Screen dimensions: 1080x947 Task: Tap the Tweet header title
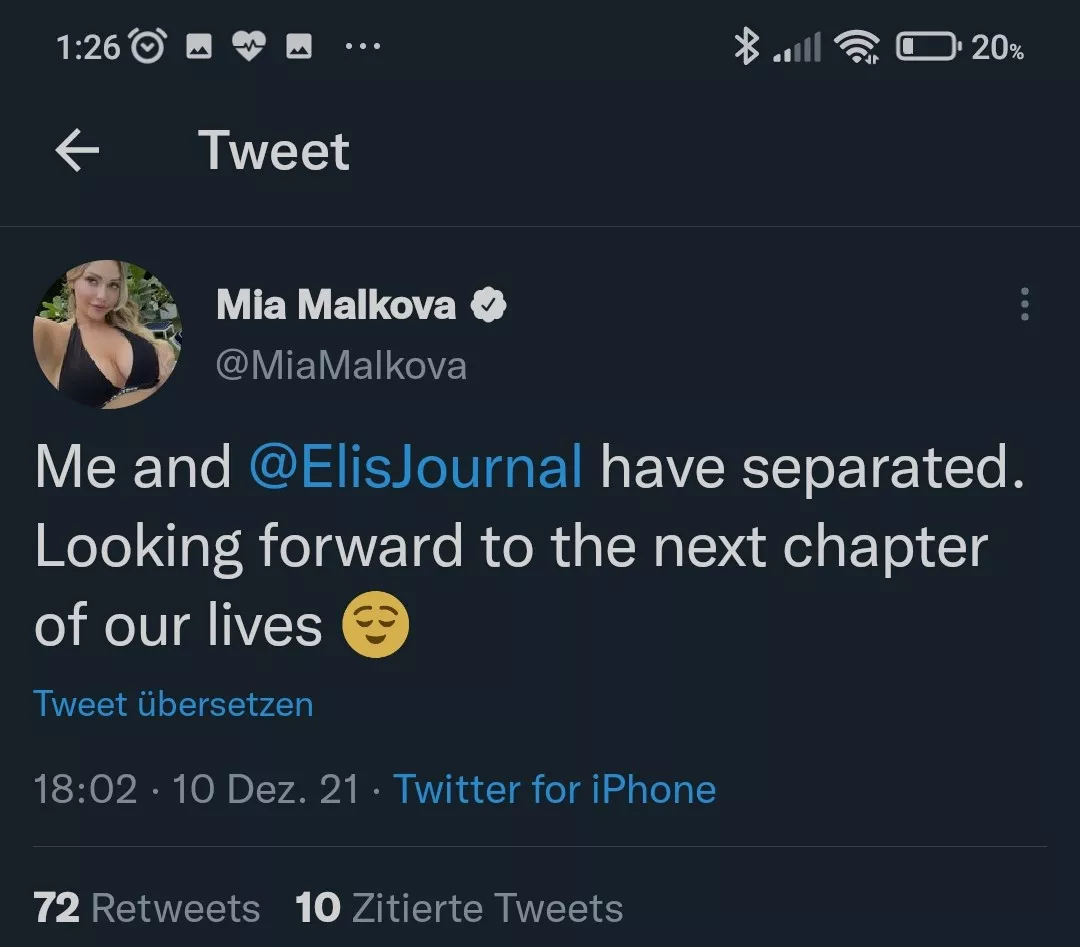(275, 150)
